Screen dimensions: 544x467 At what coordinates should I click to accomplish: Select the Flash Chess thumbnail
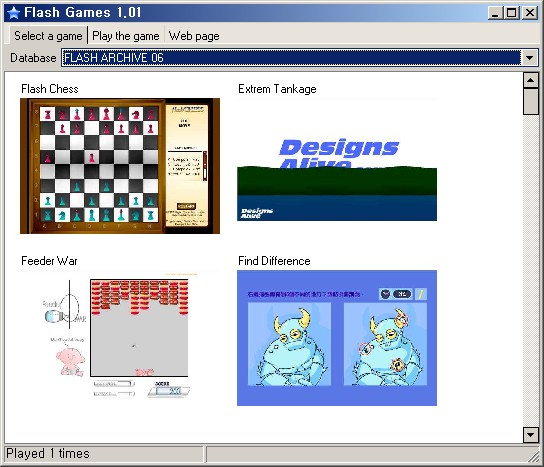(x=120, y=166)
